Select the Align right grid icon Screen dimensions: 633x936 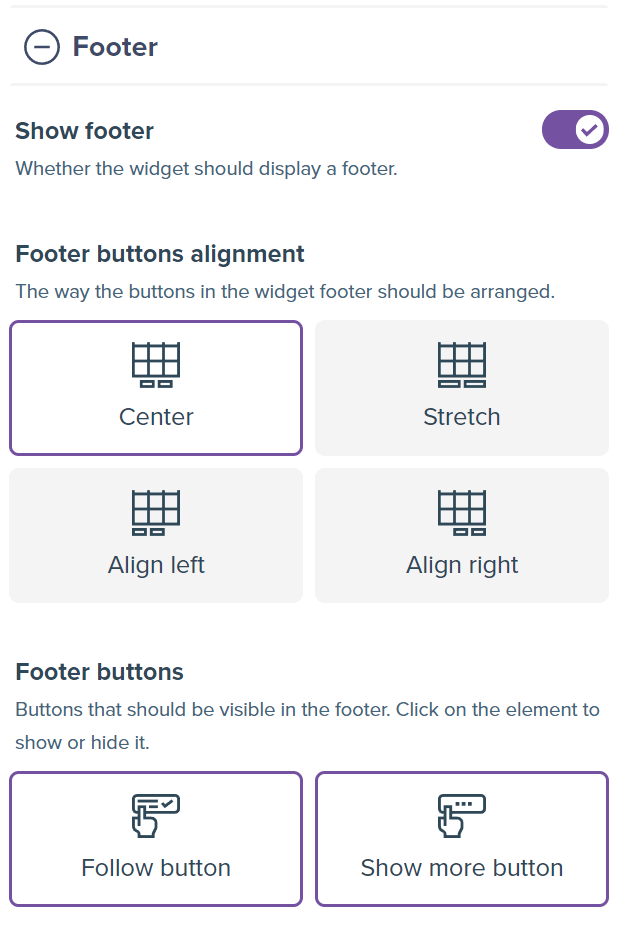click(x=462, y=513)
